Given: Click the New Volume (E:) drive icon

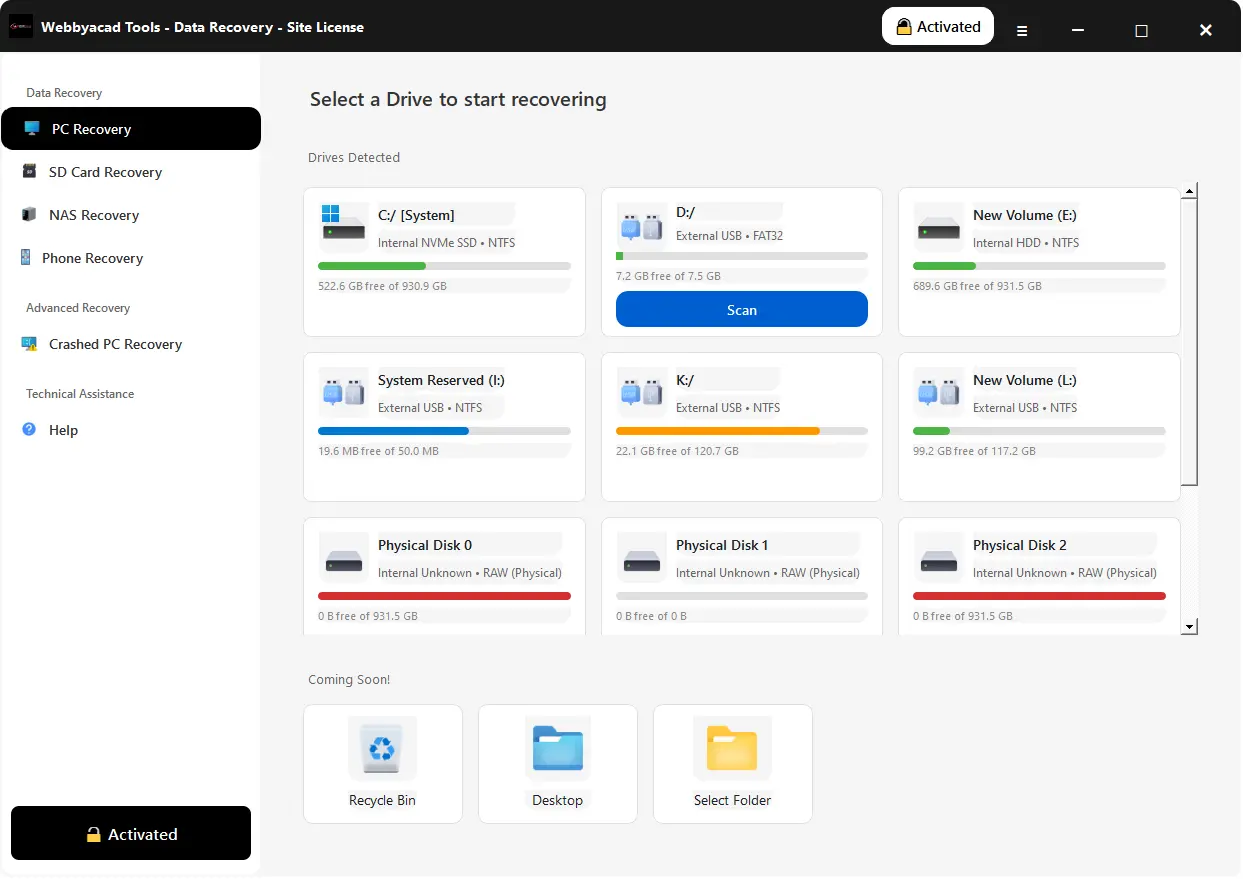Looking at the screenshot, I should pos(938,228).
